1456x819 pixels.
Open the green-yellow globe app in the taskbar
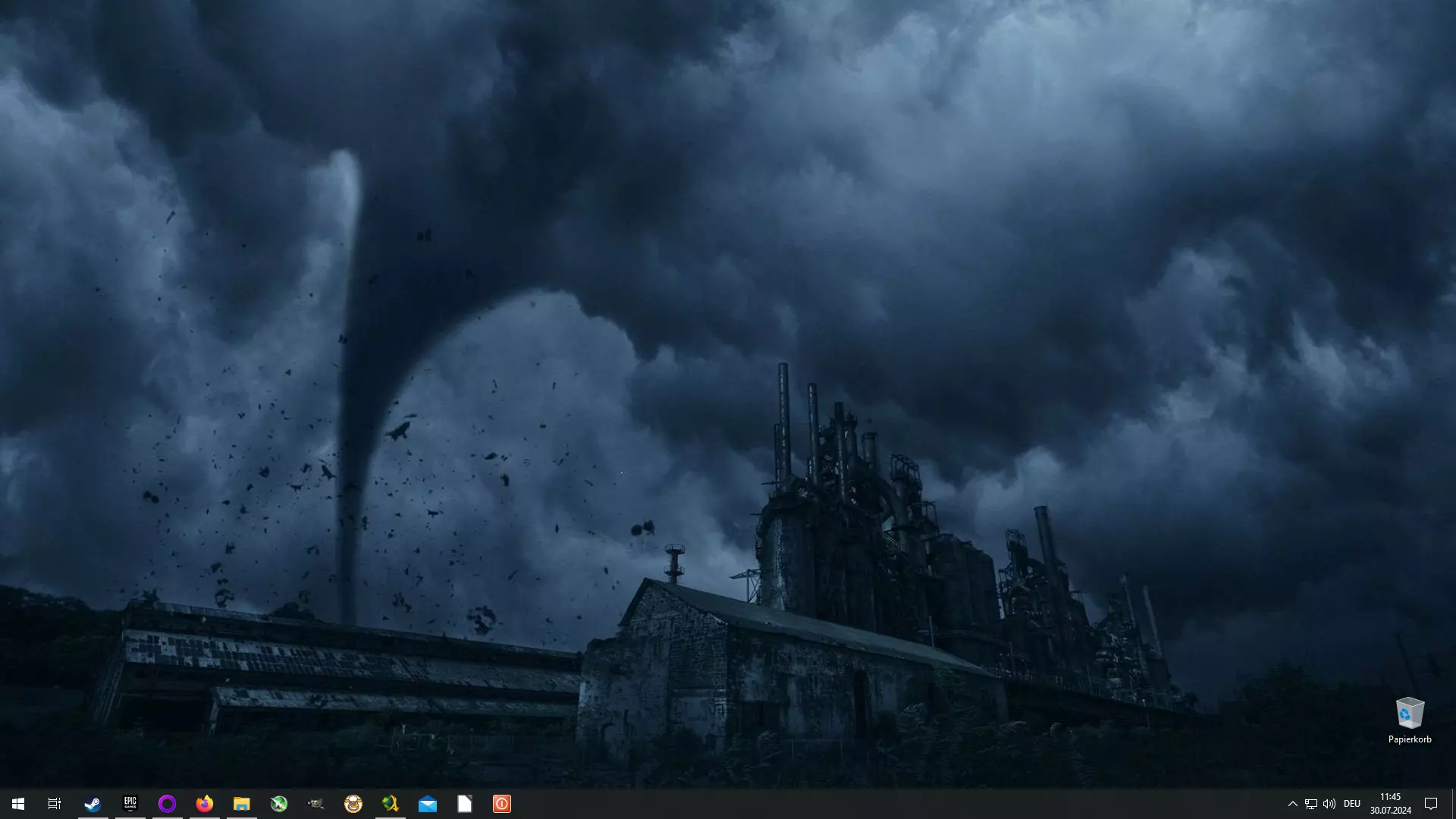click(390, 804)
